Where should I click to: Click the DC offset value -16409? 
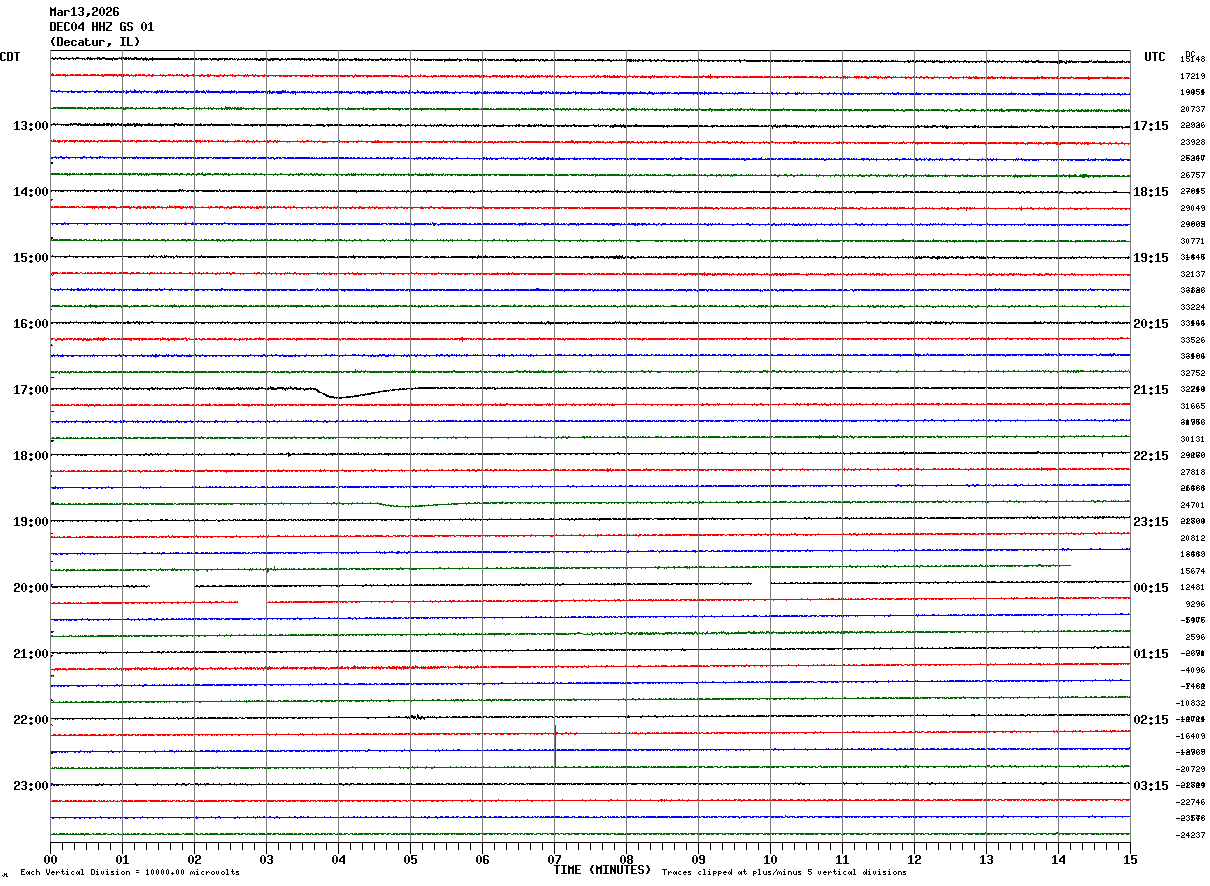point(1190,736)
